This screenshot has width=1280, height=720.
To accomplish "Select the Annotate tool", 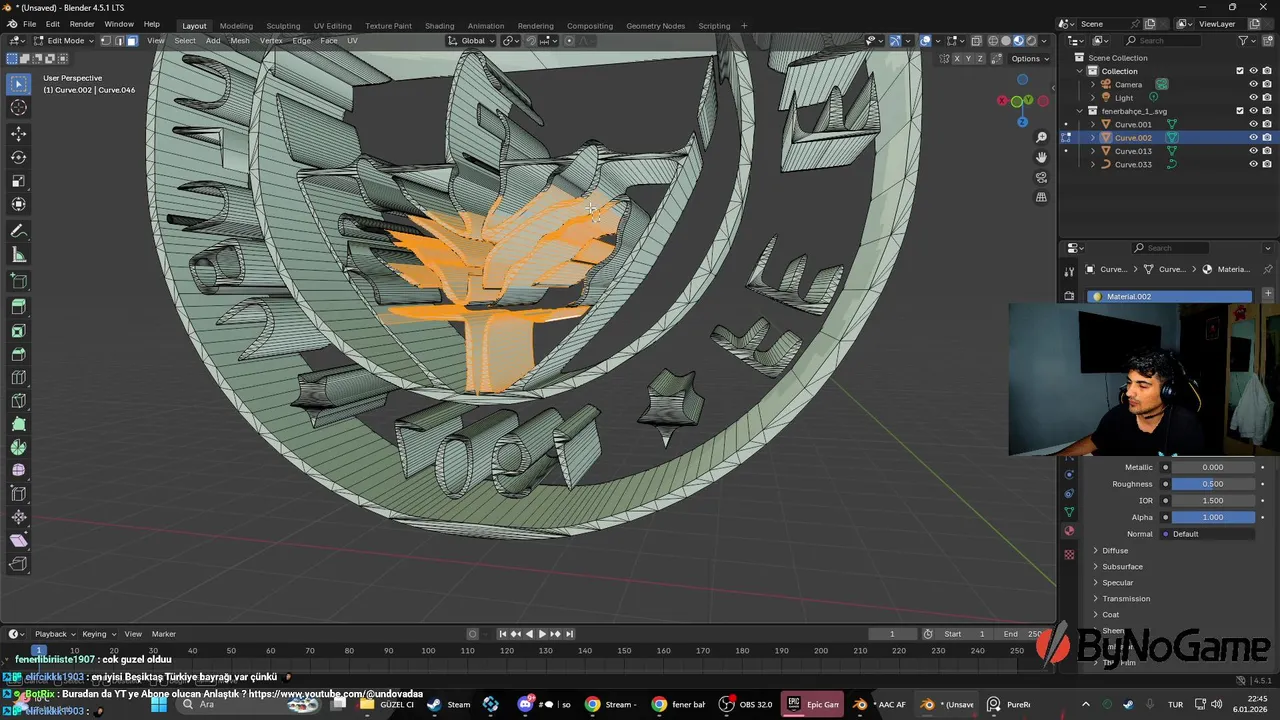I will point(18,231).
